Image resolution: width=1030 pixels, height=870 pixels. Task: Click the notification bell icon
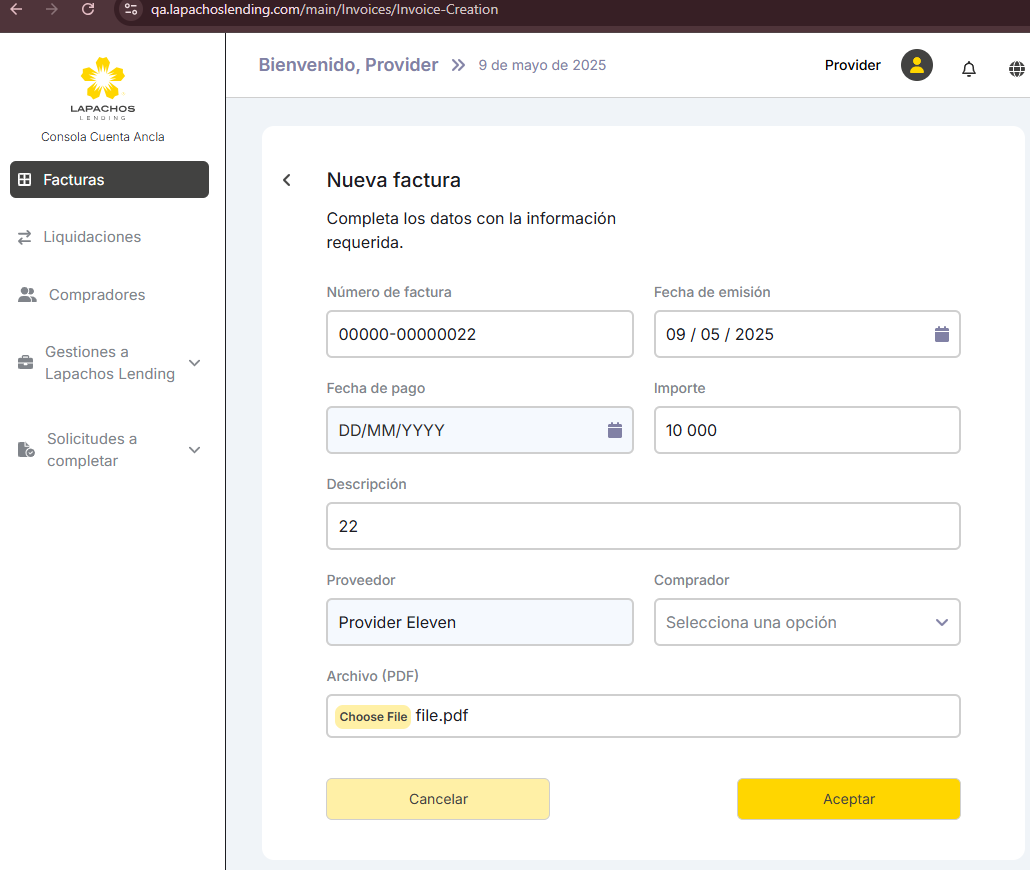click(968, 69)
